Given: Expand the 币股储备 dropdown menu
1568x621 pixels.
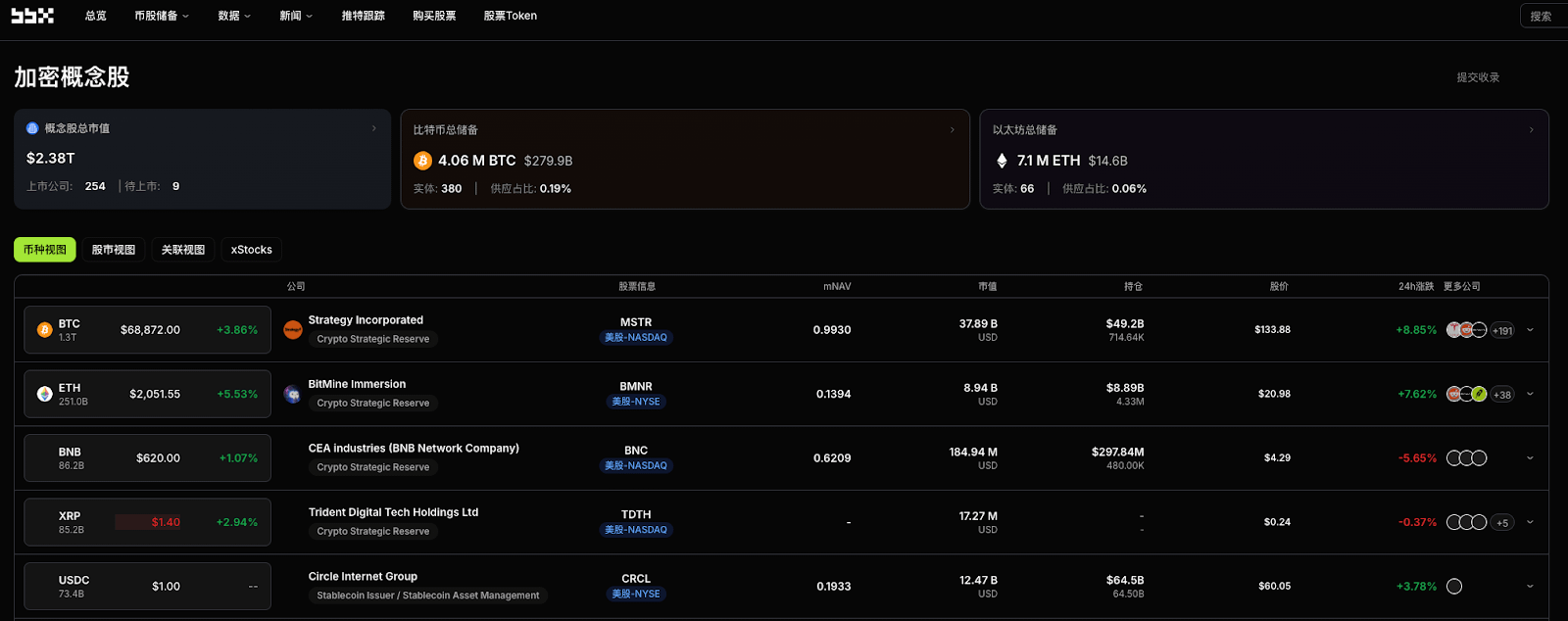Looking at the screenshot, I should pos(162,16).
